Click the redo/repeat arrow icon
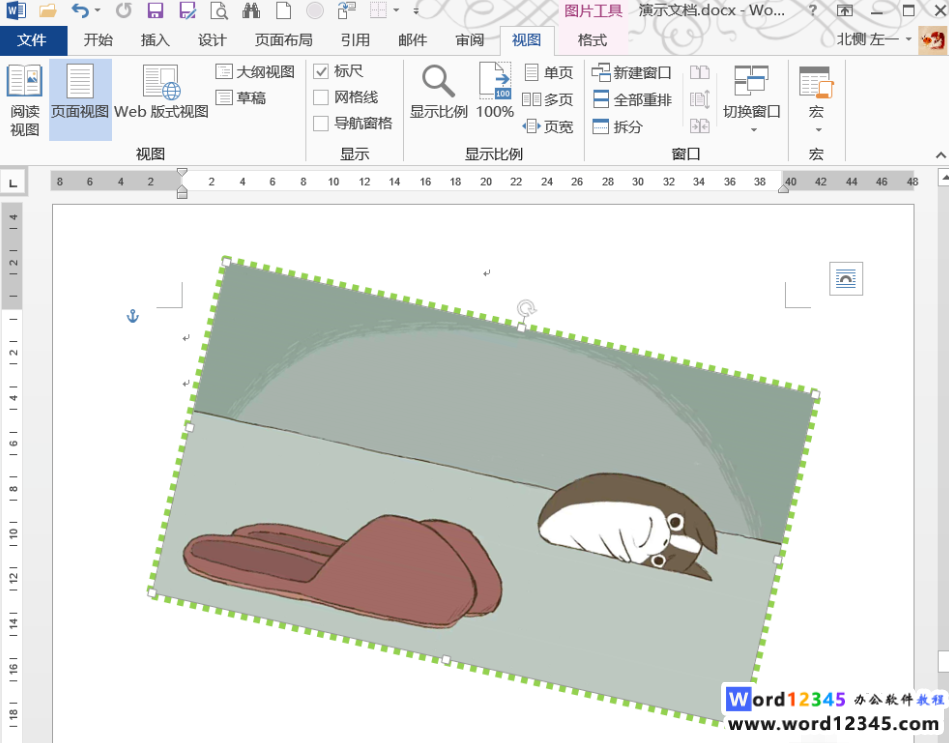Viewport: 949px width, 743px height. [123, 10]
